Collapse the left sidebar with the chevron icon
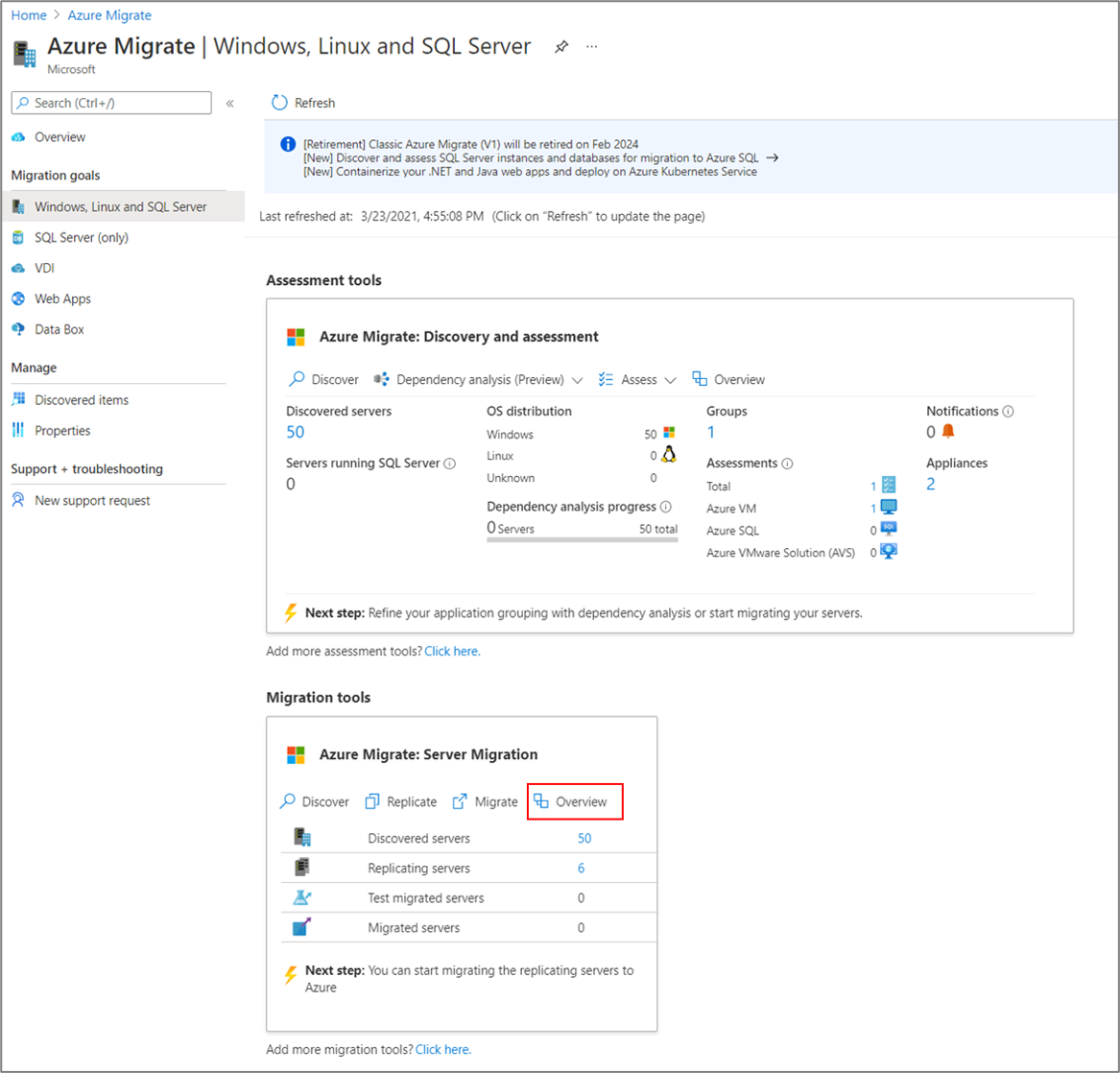This screenshot has width=1120, height=1073. pyautogui.click(x=230, y=104)
